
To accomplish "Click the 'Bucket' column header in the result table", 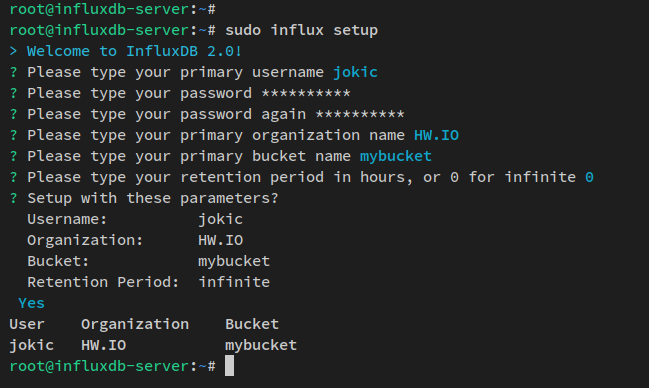I will point(252,324).
